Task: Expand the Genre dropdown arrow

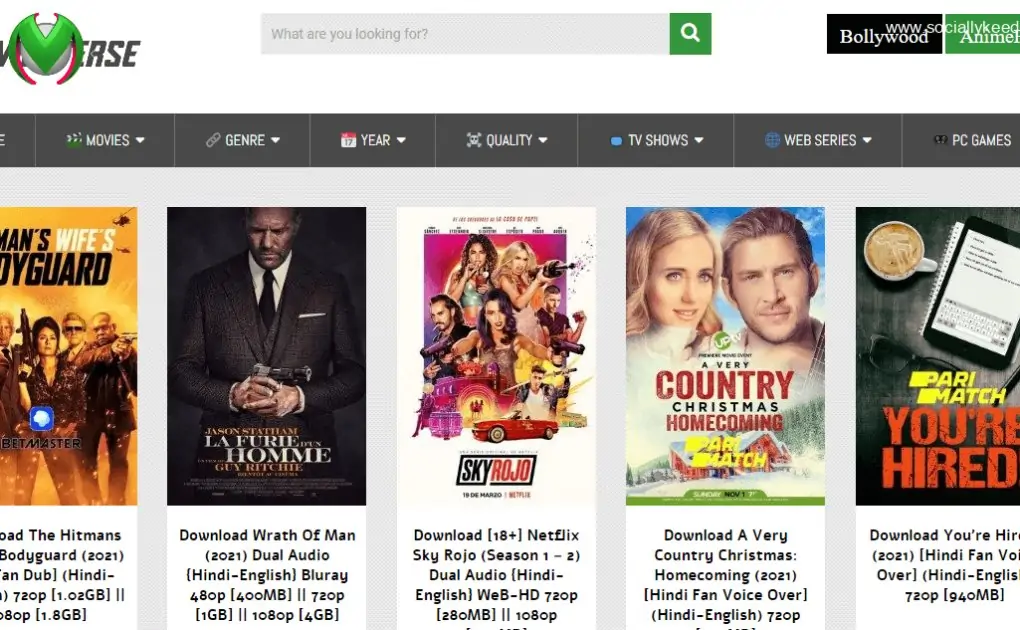Action: (275, 140)
